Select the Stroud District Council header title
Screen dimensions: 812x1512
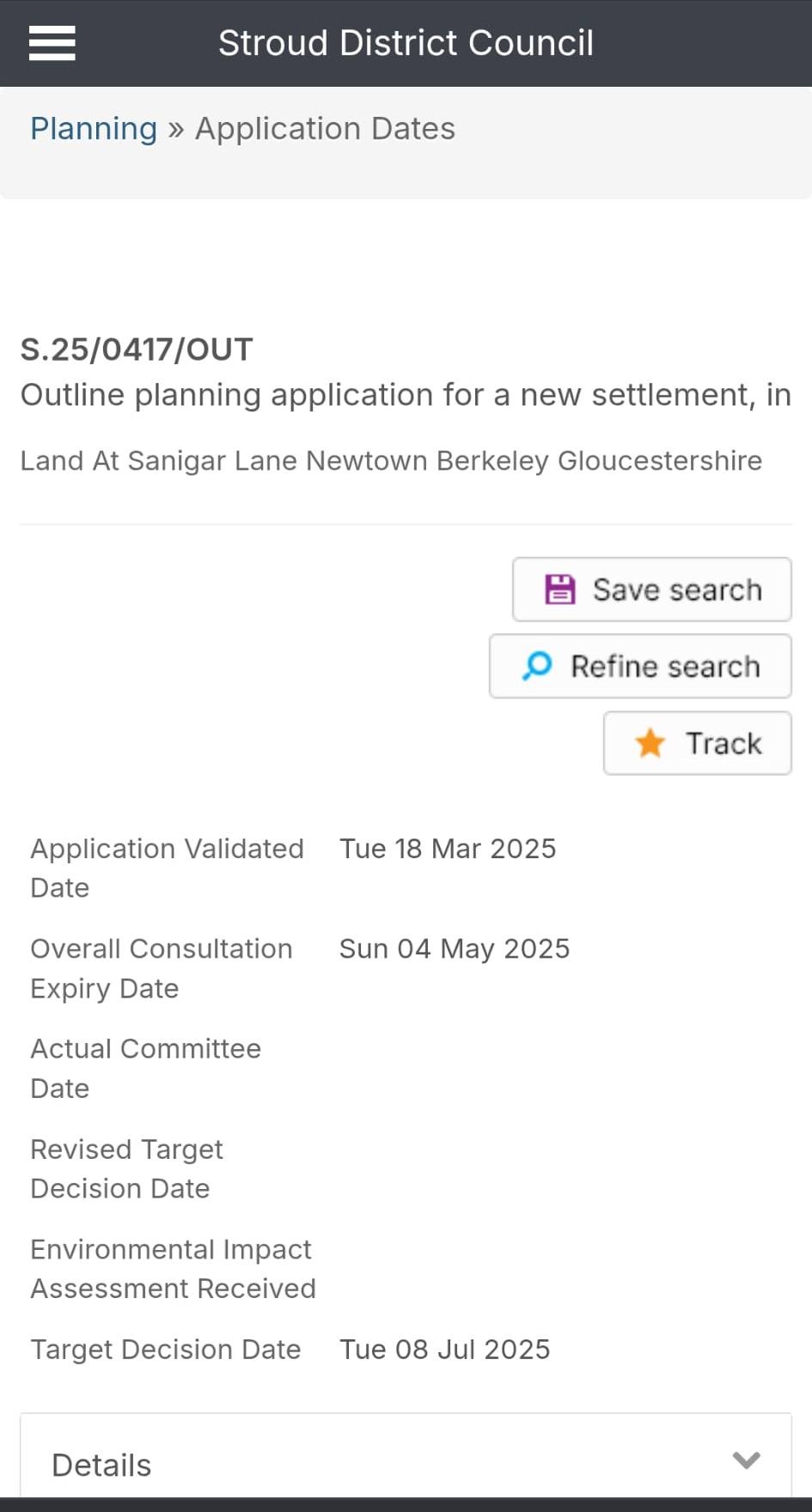[406, 43]
